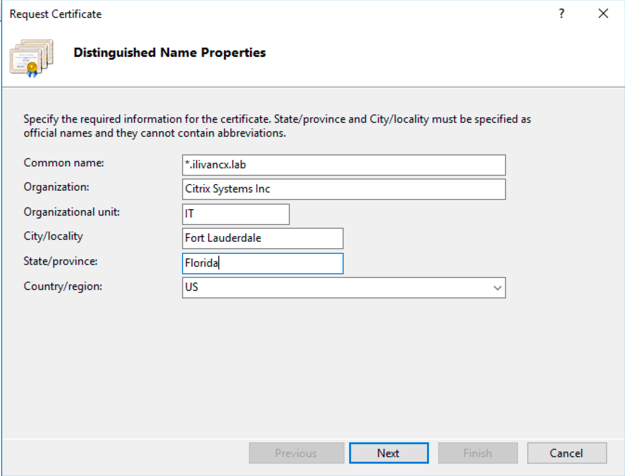Expand the Country/region dropdown arrow
Viewport: 625px width, 476px height.
point(496,288)
